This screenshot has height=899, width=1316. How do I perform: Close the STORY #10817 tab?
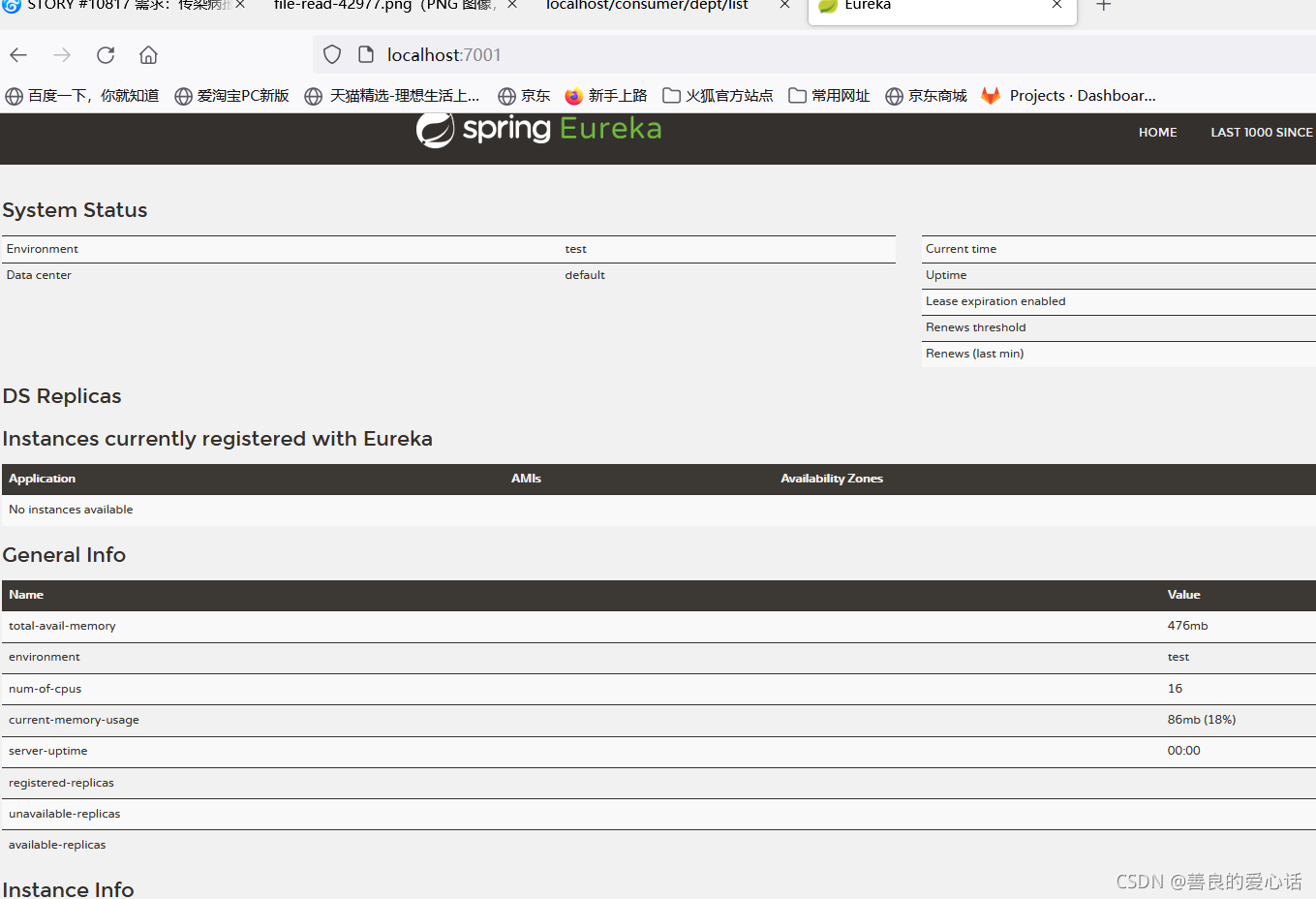click(x=240, y=5)
